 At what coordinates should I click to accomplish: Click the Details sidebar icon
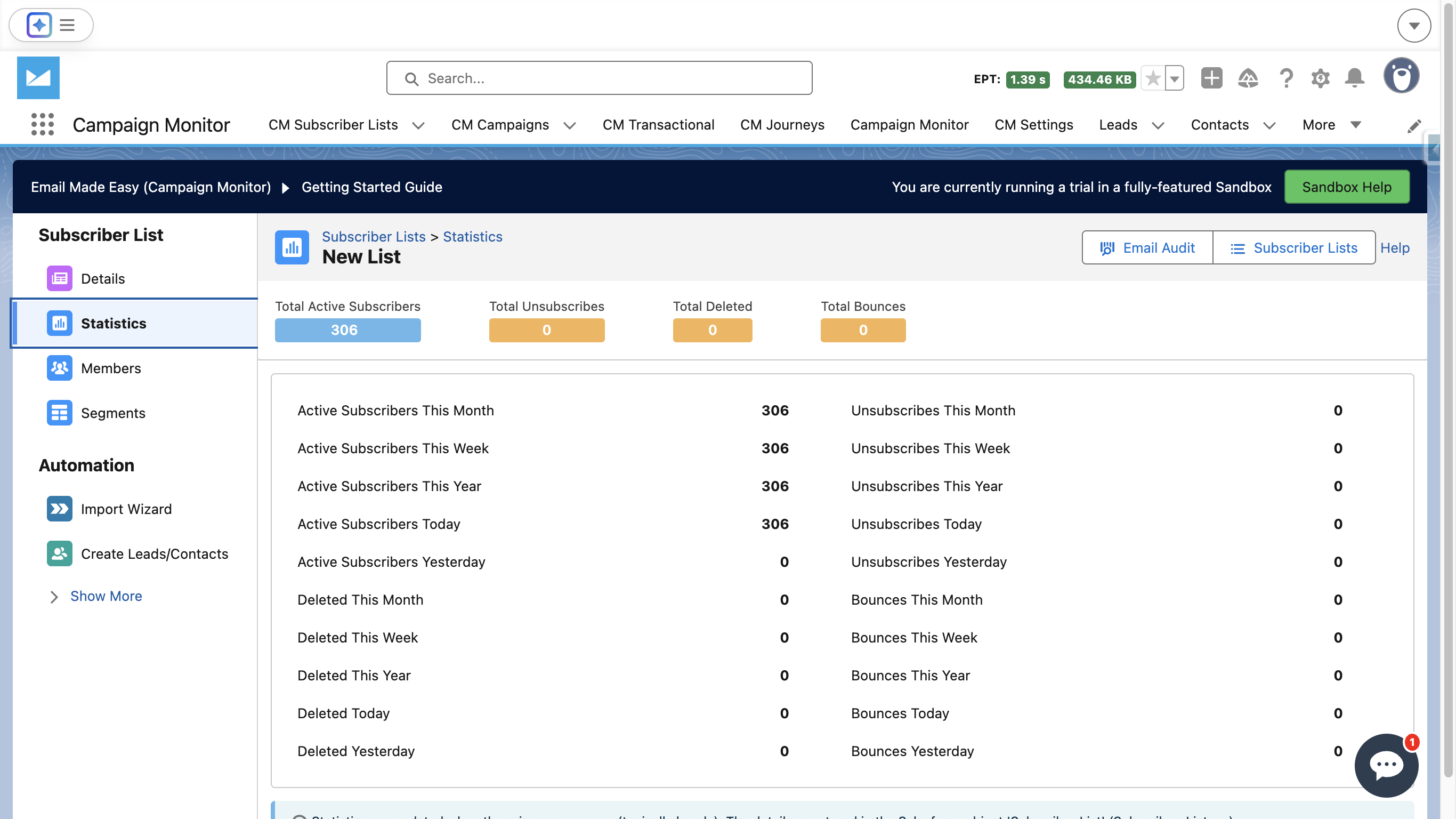pos(59,278)
